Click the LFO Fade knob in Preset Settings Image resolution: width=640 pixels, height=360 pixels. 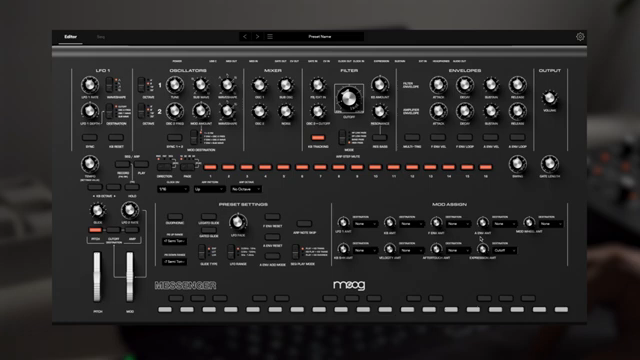[238, 222]
